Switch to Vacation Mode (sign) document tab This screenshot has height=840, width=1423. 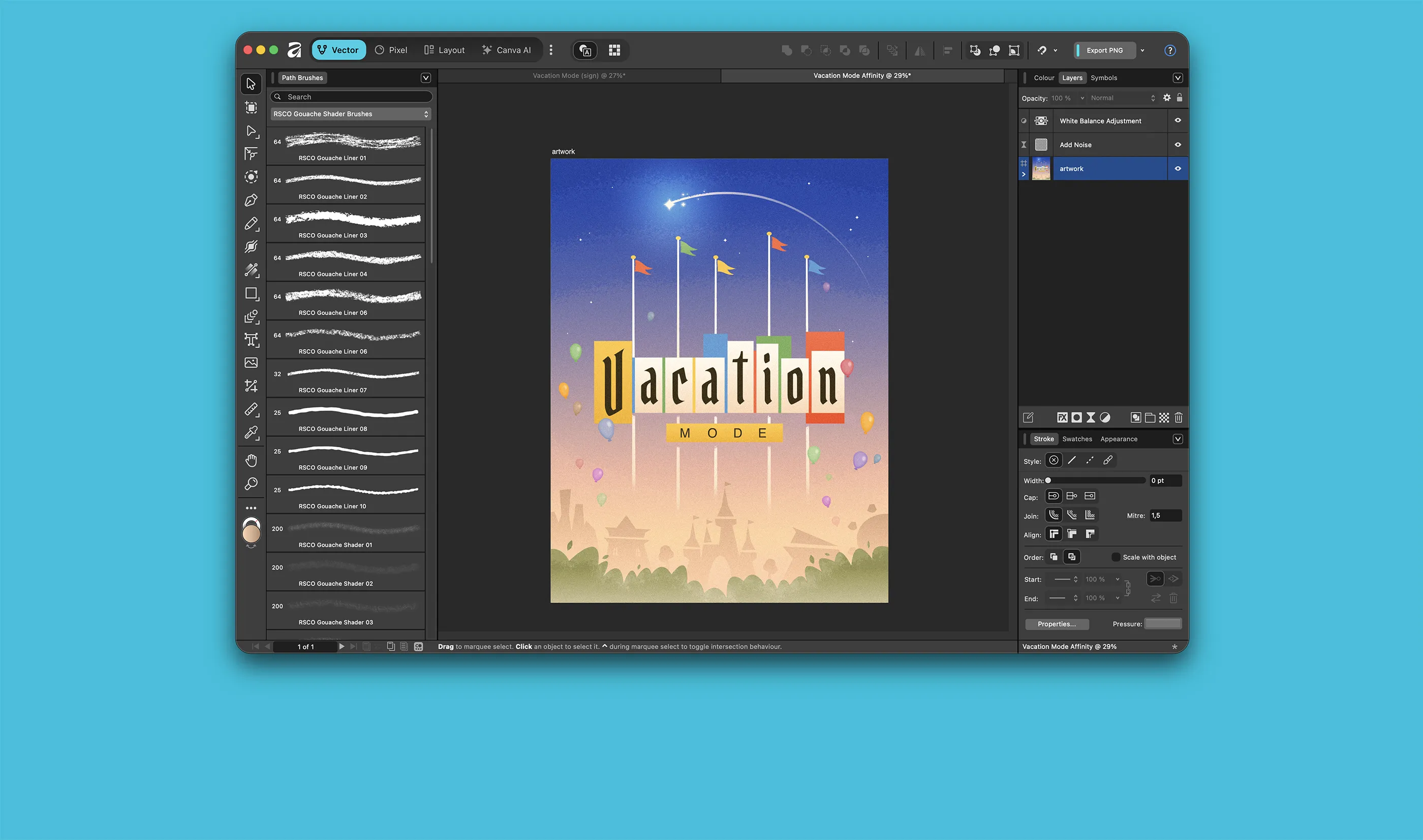tap(579, 75)
